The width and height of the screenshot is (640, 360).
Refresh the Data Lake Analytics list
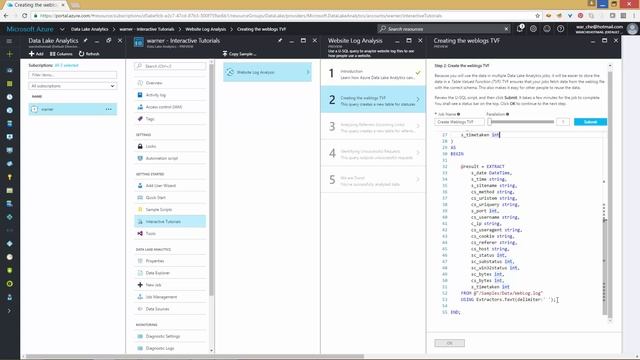click(x=89, y=54)
